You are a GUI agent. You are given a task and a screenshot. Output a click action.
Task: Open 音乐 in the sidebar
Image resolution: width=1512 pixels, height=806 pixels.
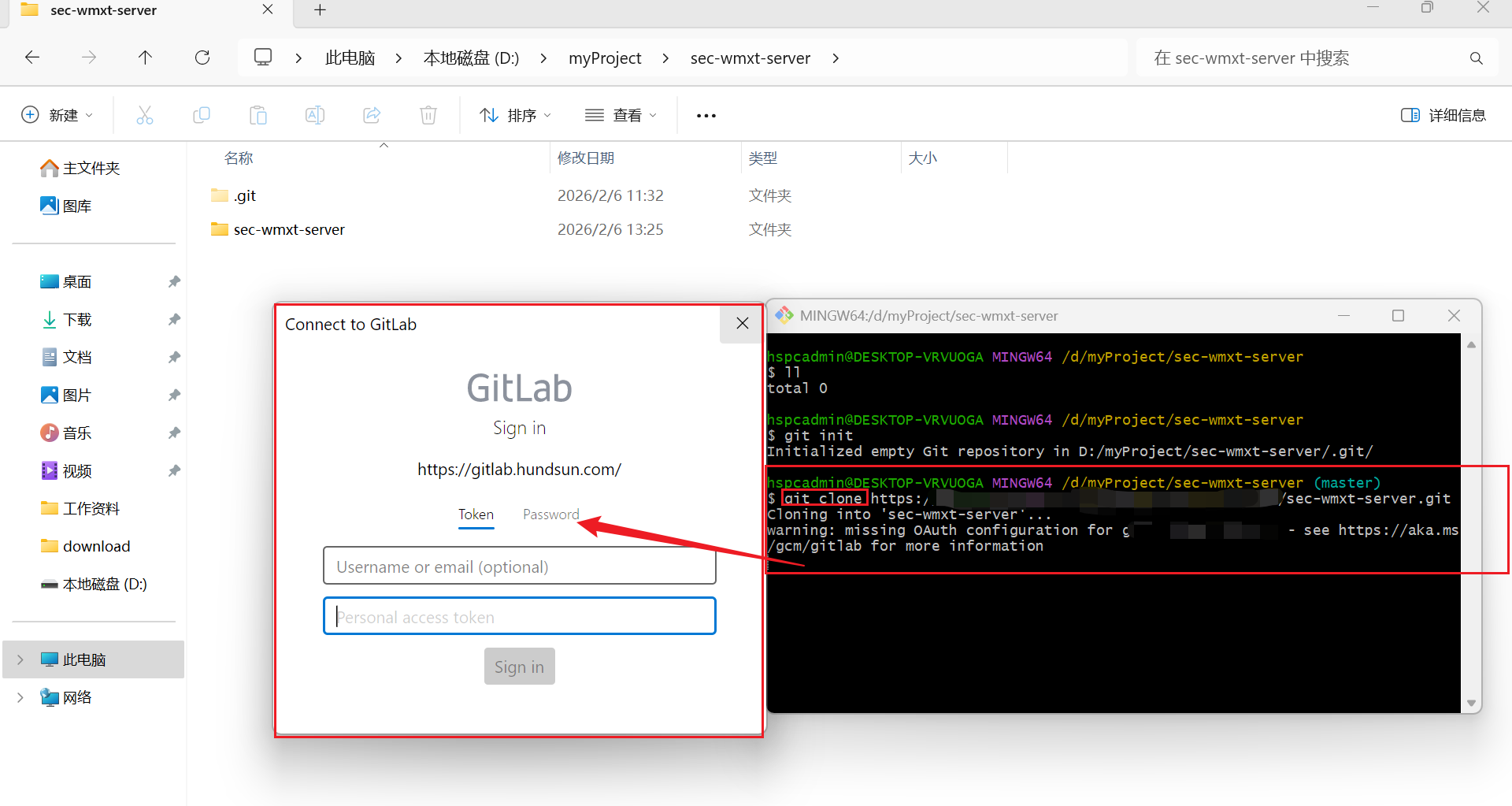tap(66, 433)
